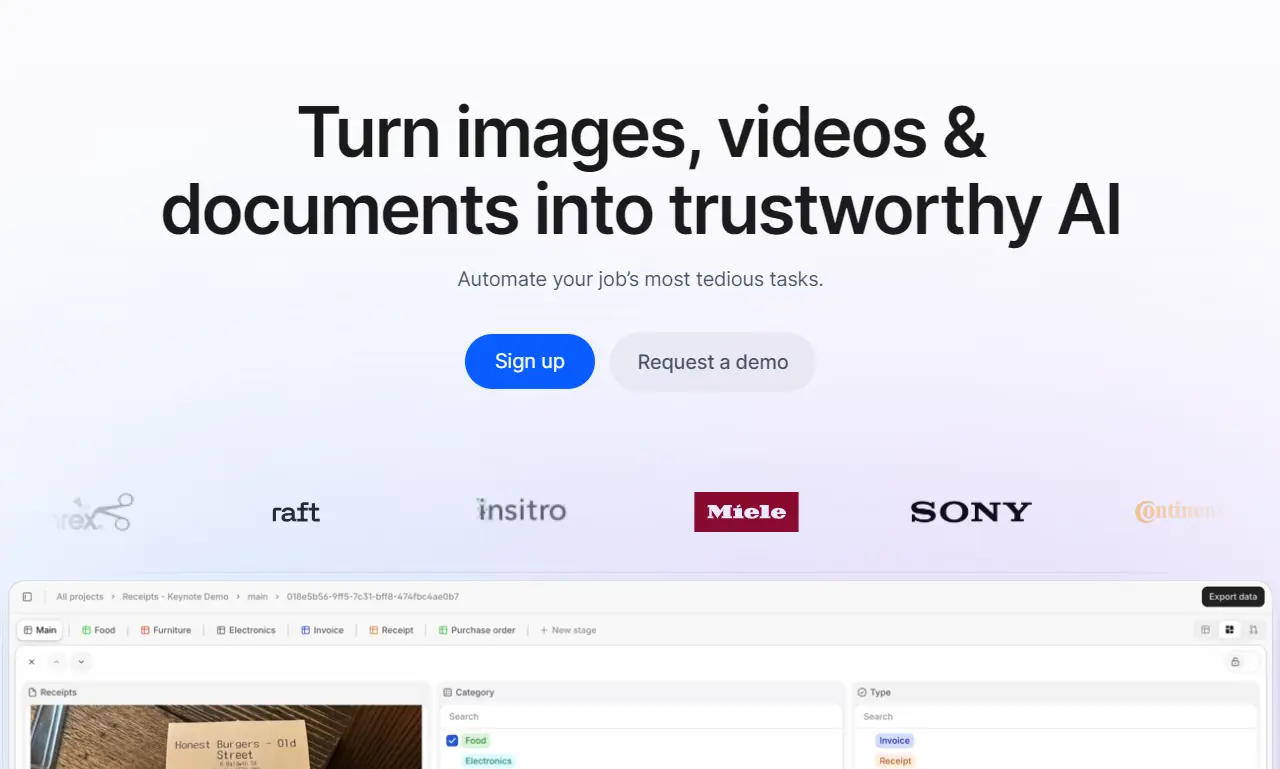Switch to the Main stage tab
The image size is (1280, 769).
40,630
